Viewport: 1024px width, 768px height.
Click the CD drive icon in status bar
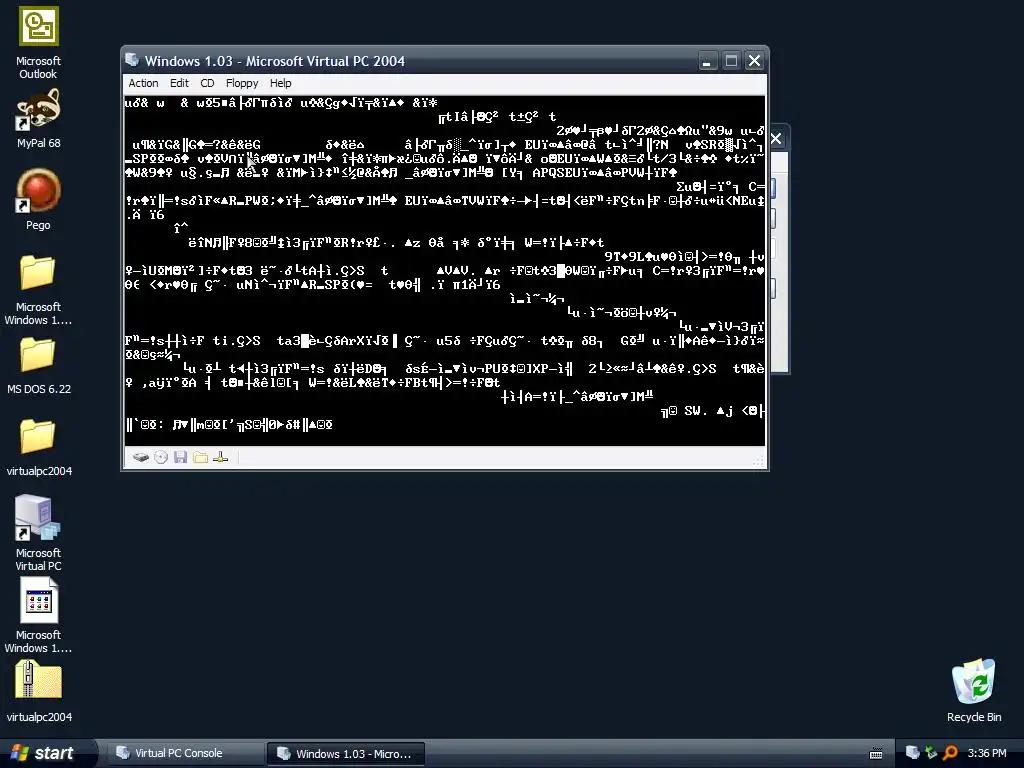(161, 457)
